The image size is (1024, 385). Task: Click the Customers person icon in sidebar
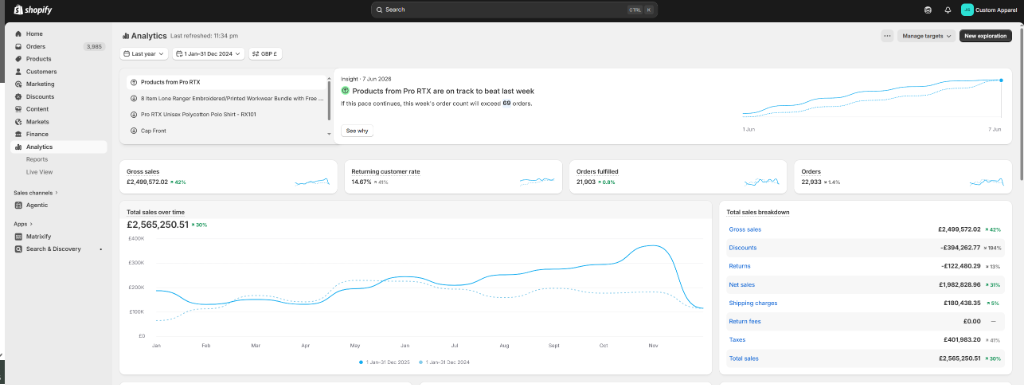[x=18, y=72]
